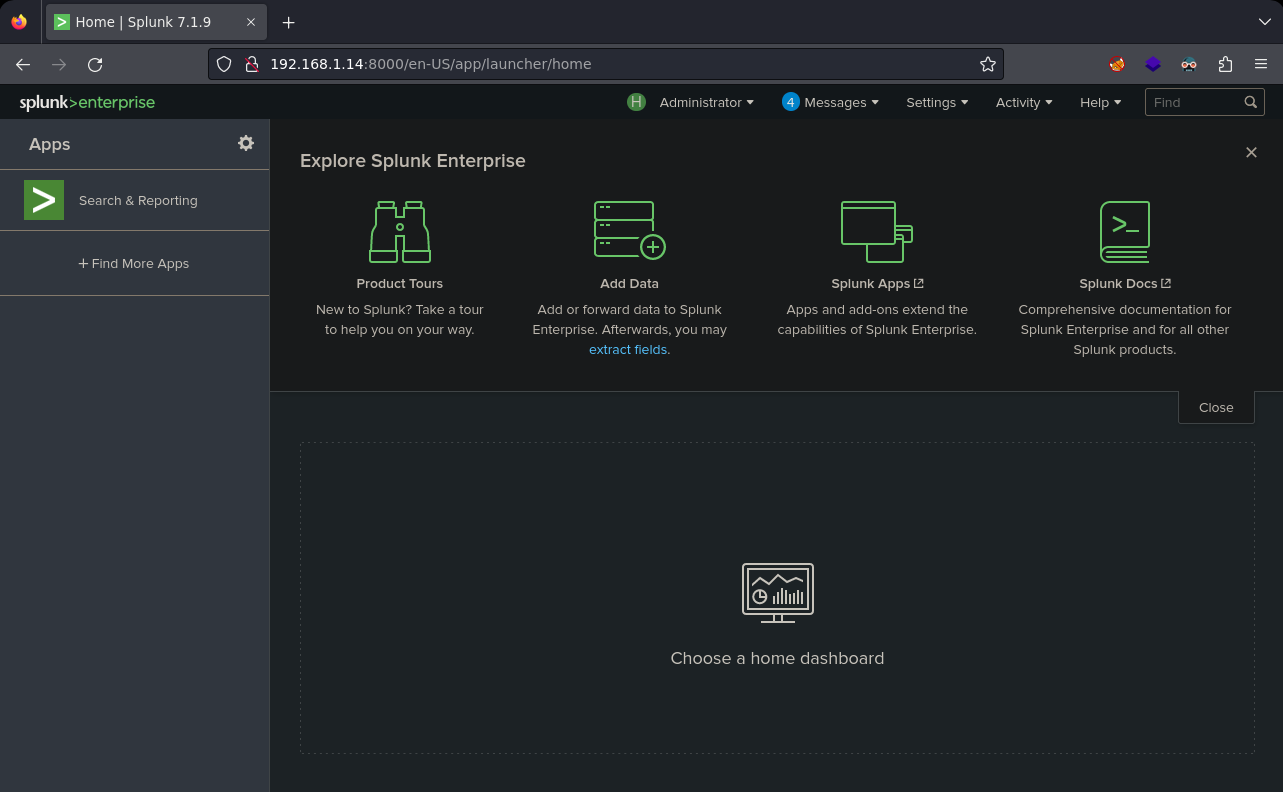
Task: Open the Product Tours binoculars icon
Action: [400, 231]
